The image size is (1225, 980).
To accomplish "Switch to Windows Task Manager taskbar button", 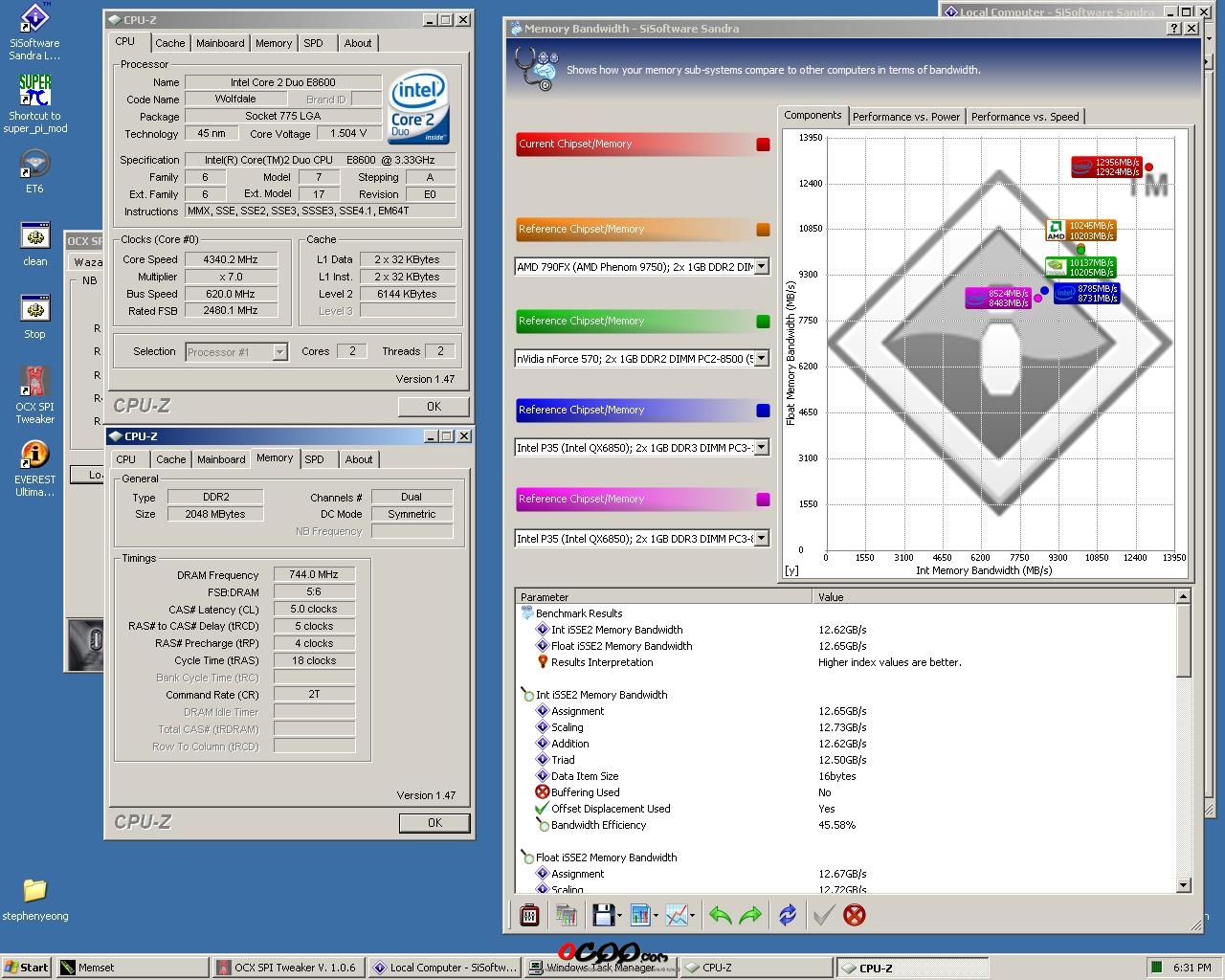I will (601, 968).
